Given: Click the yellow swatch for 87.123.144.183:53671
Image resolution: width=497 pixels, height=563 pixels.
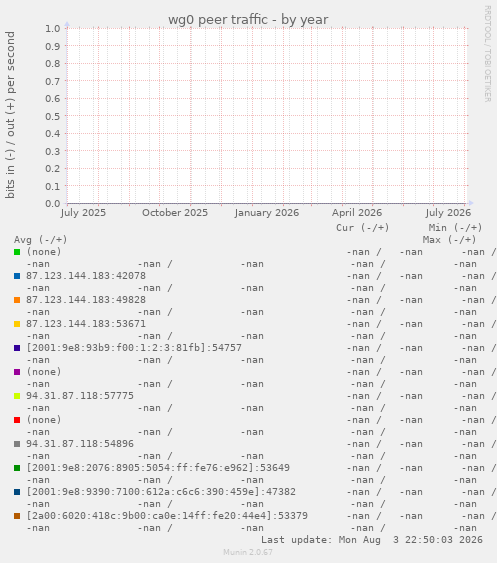Looking at the screenshot, I should 17,324.
